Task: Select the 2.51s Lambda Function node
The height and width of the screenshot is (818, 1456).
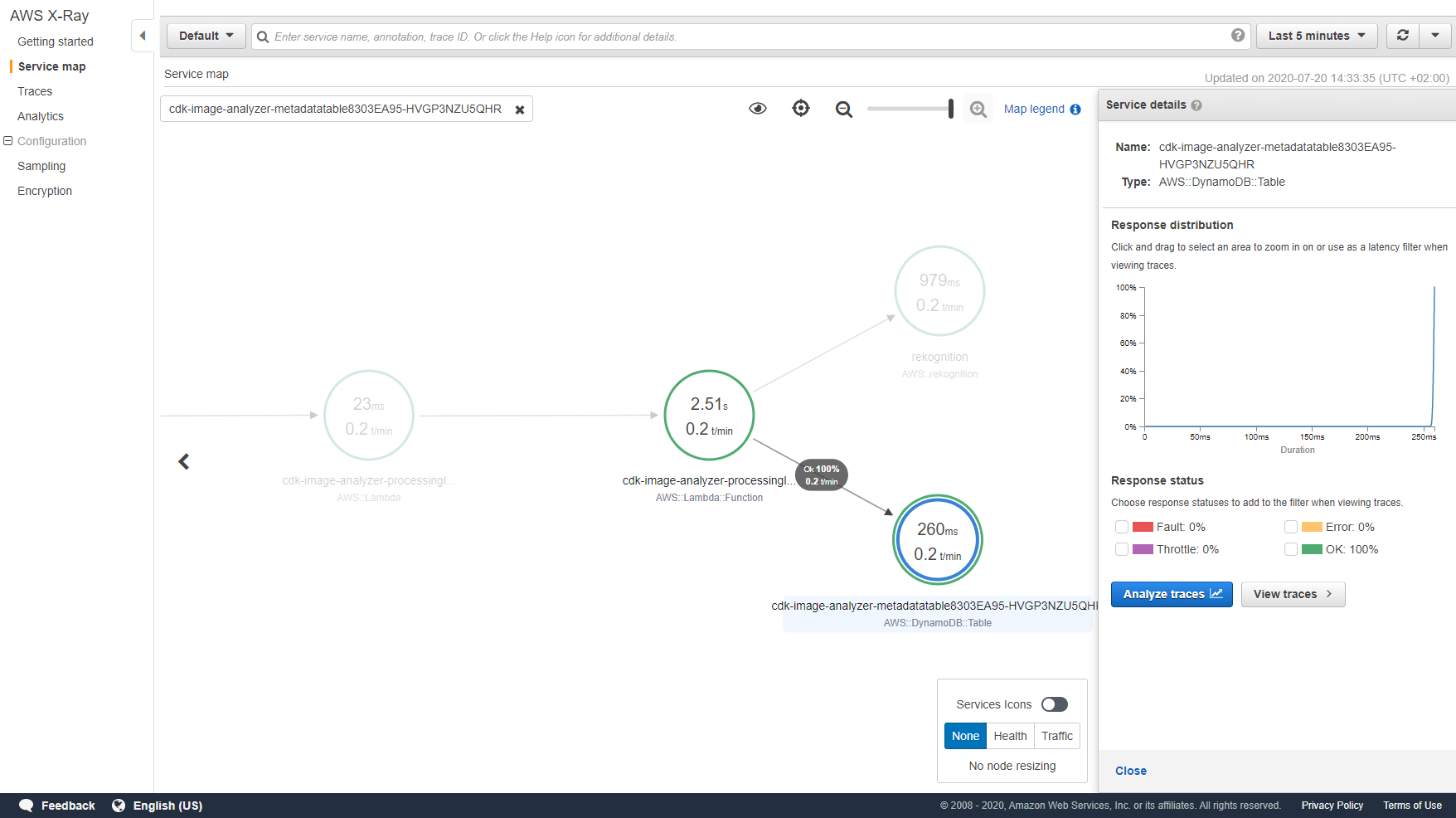Action: pyautogui.click(x=709, y=415)
